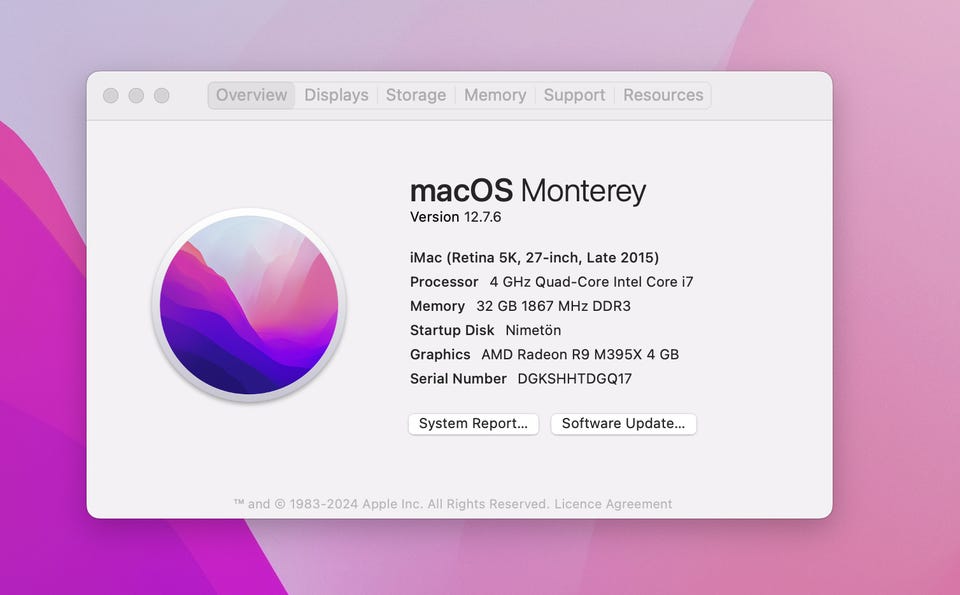This screenshot has height=595, width=960.
Task: Click the startup disk name Nimetön
Action: [533, 331]
